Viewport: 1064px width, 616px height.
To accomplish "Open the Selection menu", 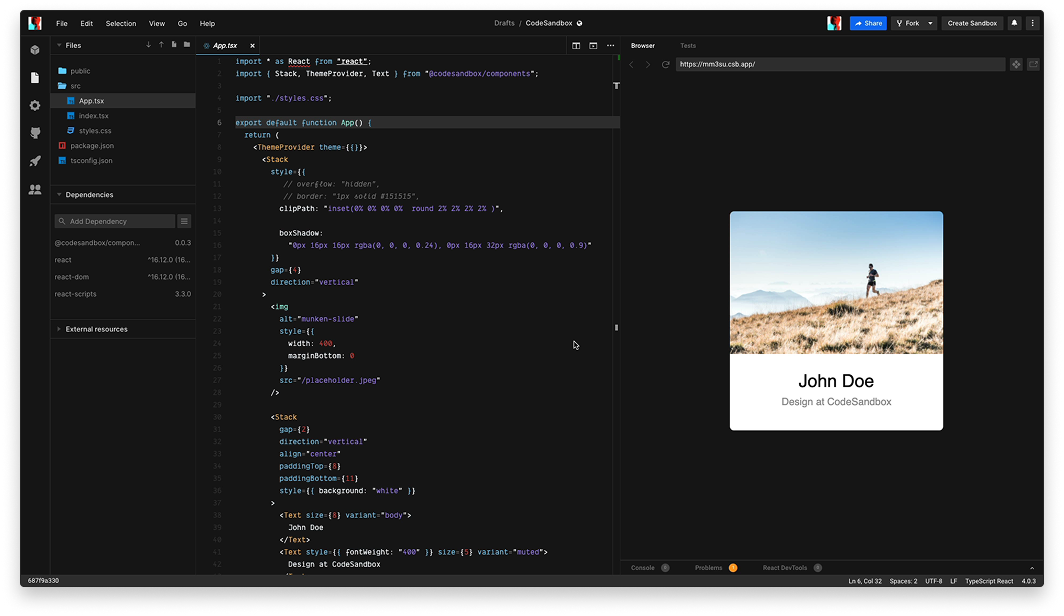I will tap(121, 23).
